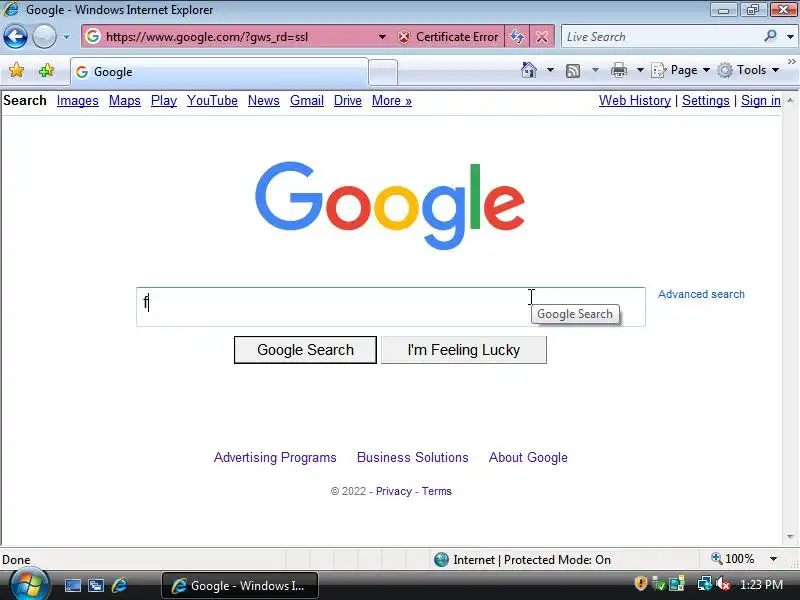
Task: Select the Google taskbar window button
Action: (x=240, y=586)
